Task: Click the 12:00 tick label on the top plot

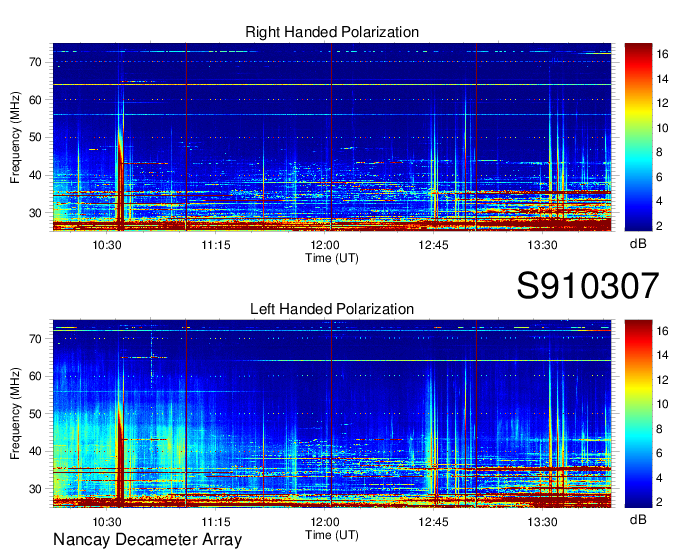Action: pos(325,245)
